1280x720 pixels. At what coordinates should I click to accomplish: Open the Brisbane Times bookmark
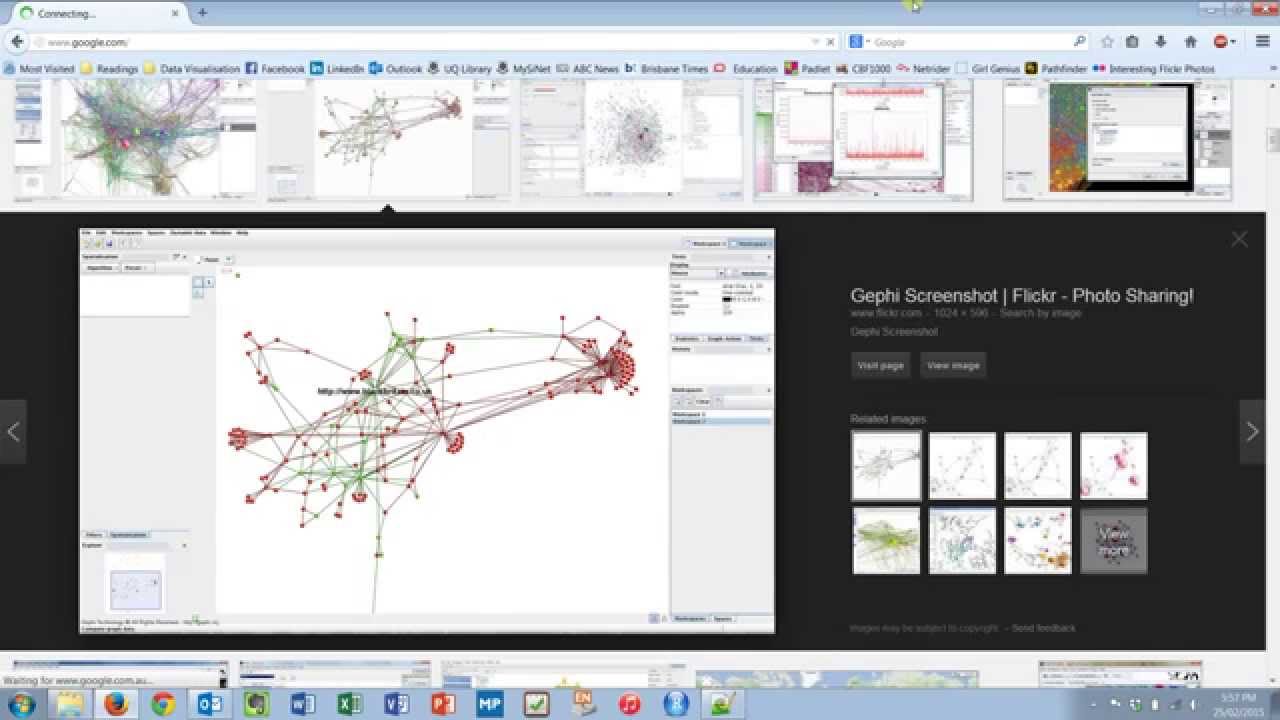pyautogui.click(x=667, y=69)
